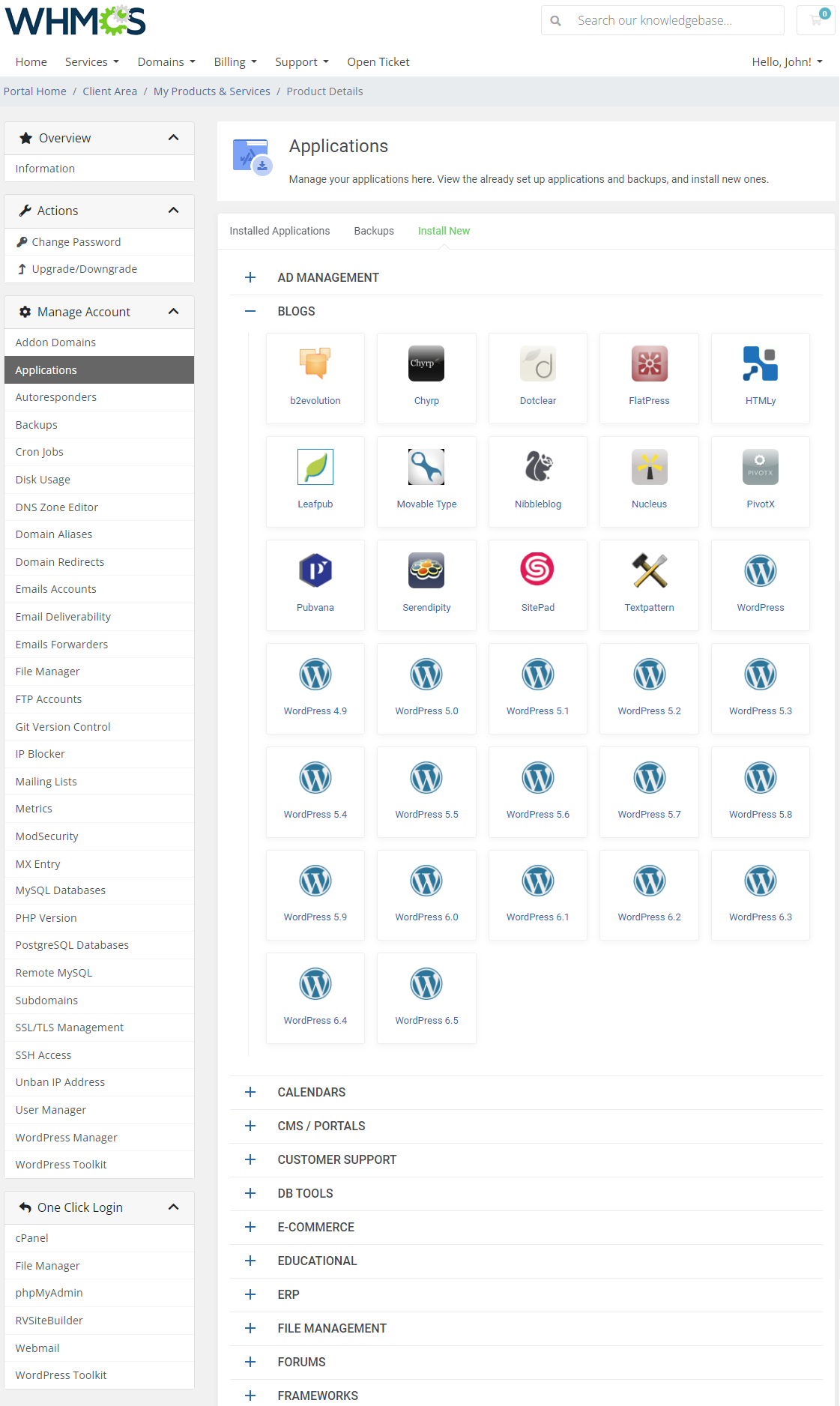This screenshot has height=1406, width=840.
Task: Choose the WordPress 4.9 icon
Action: tap(315, 674)
